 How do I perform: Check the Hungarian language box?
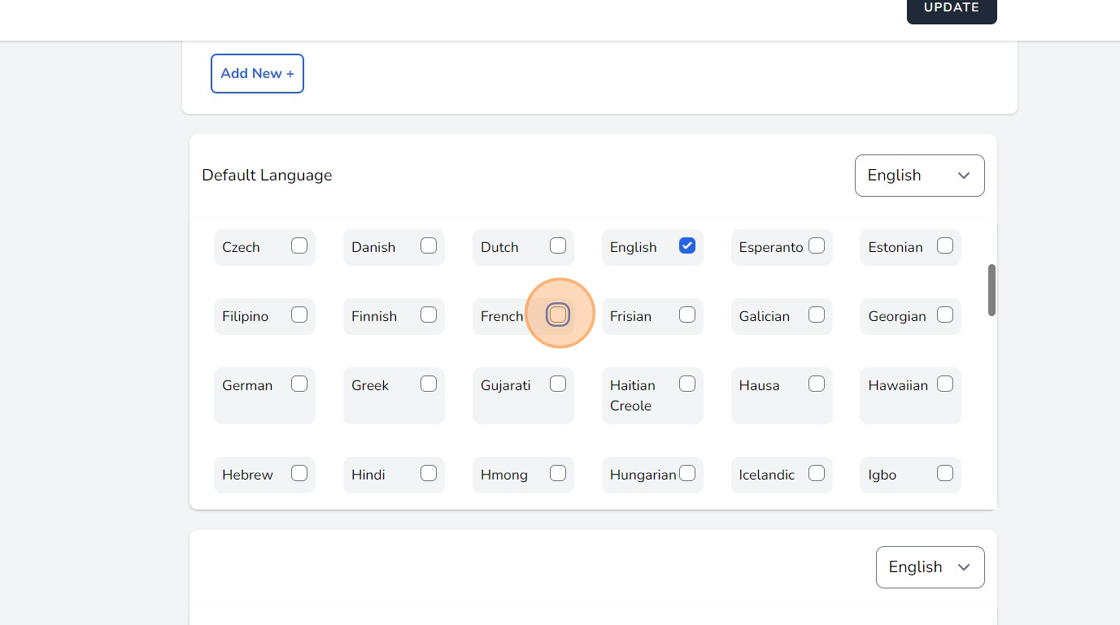click(687, 473)
